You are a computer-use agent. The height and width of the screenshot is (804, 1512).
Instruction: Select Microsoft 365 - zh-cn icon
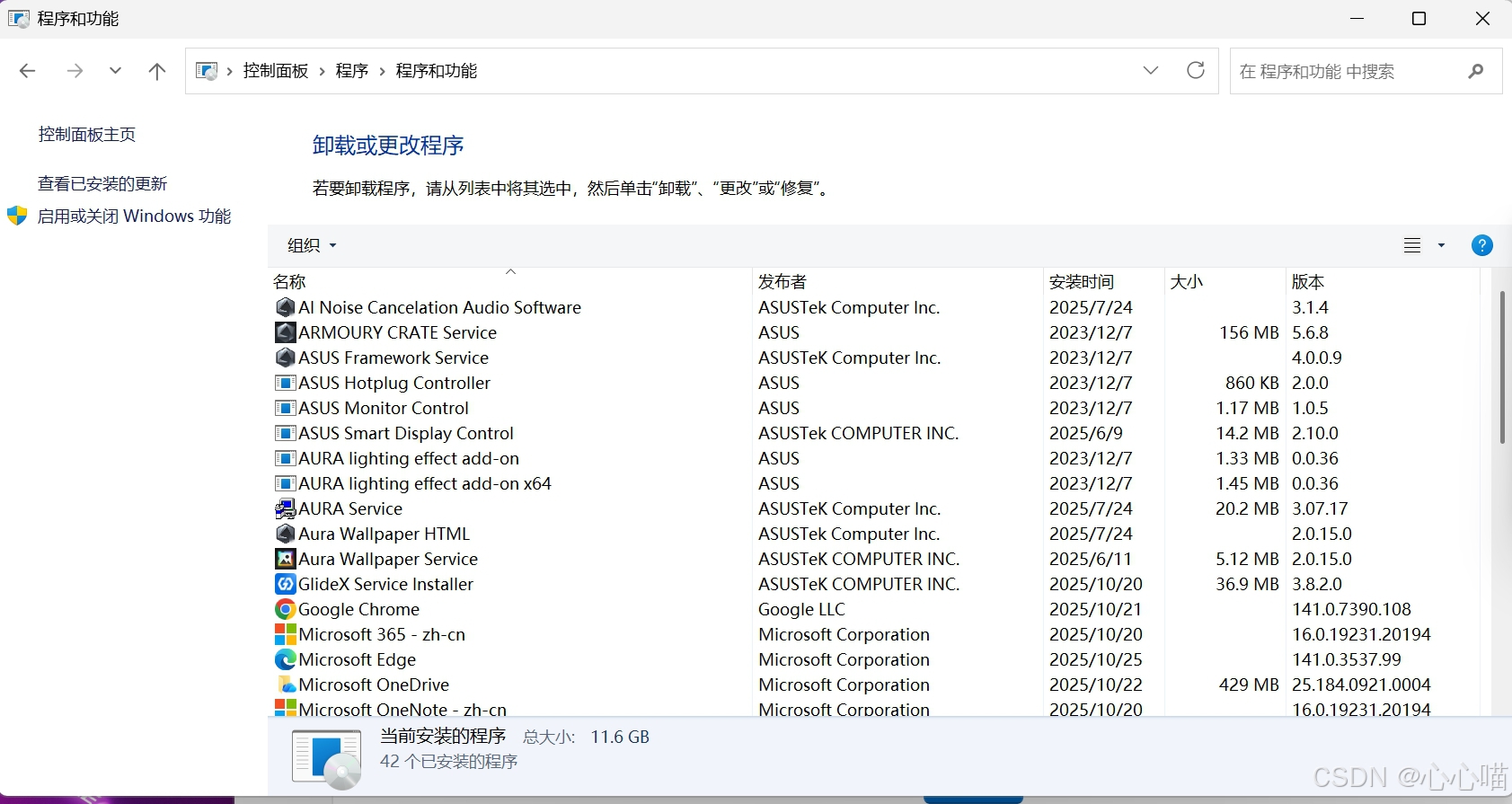pyautogui.click(x=285, y=634)
